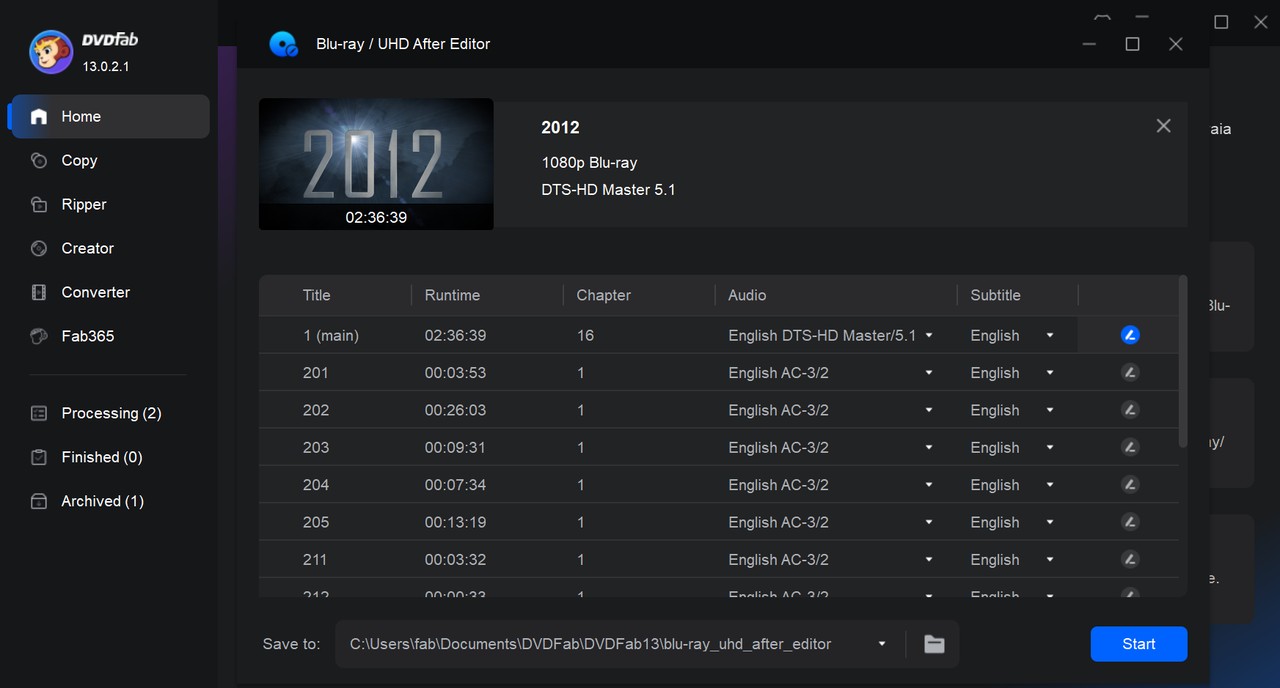Close the 2012 source info panel
This screenshot has height=688, width=1280.
point(1163,126)
